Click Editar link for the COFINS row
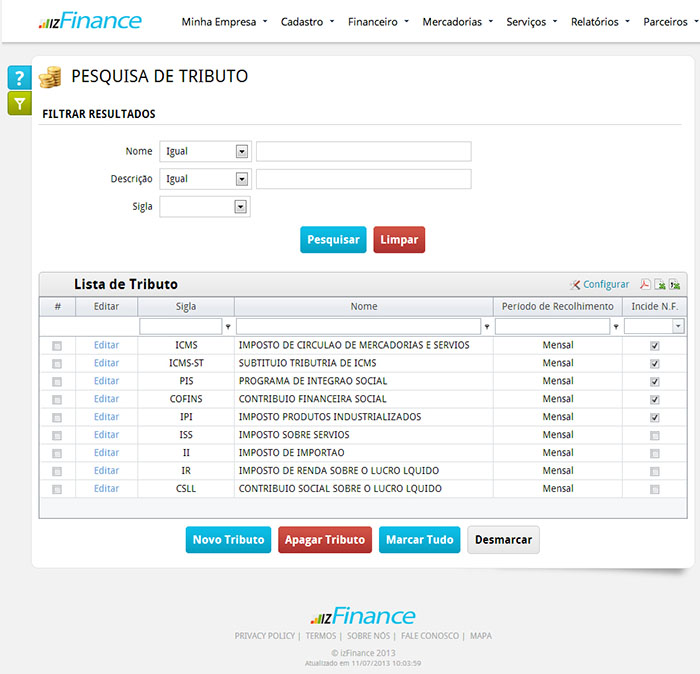This screenshot has height=674, width=700. (106, 399)
